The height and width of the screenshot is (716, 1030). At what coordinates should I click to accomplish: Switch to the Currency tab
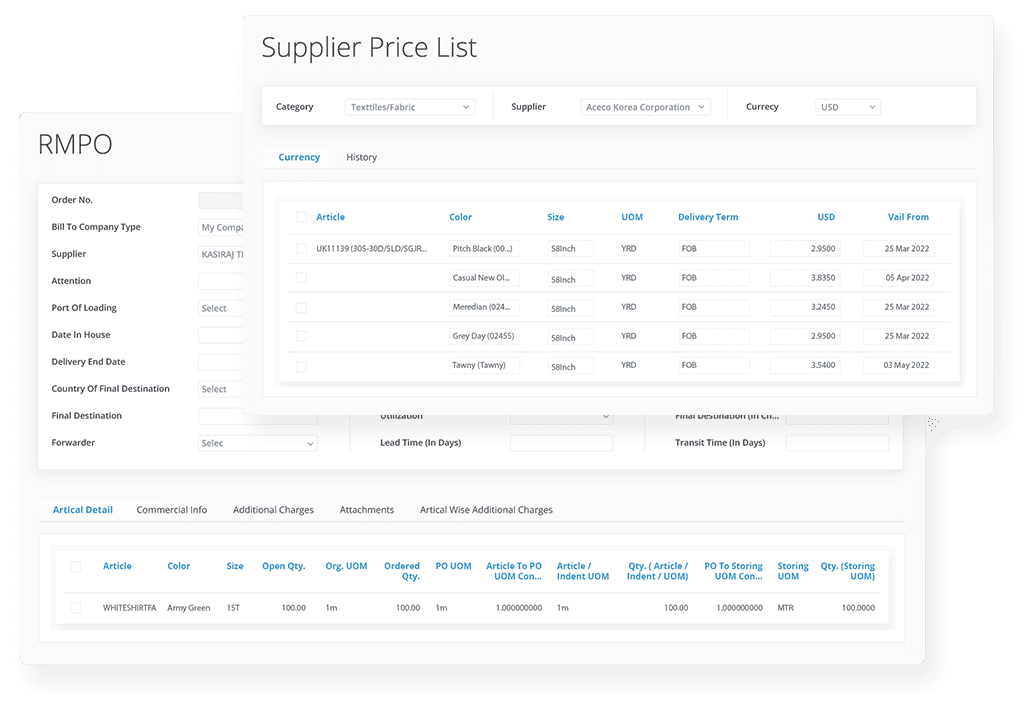(299, 157)
